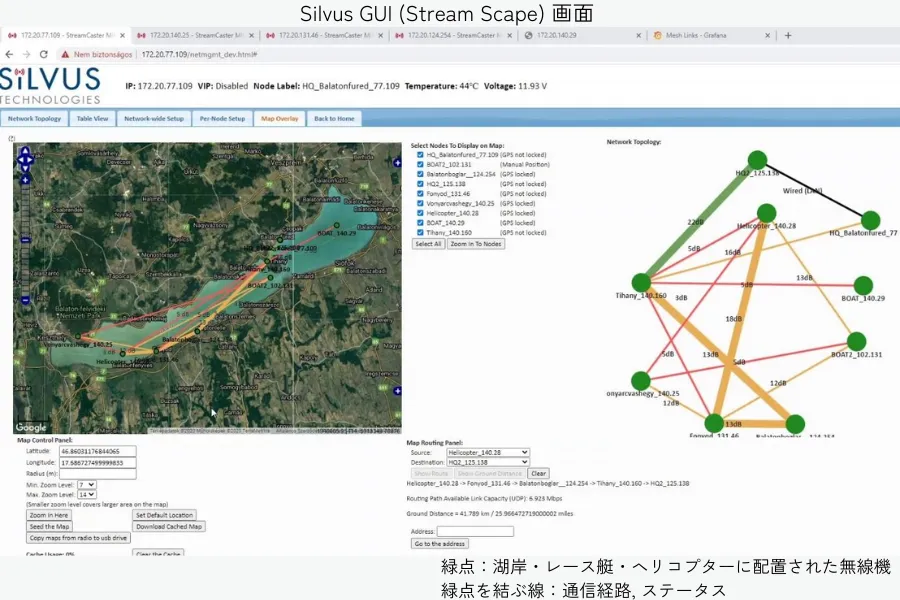This screenshot has height=600, width=900.
Task: Uncheck HQ2_125.138 node checkbox
Action: 420,184
